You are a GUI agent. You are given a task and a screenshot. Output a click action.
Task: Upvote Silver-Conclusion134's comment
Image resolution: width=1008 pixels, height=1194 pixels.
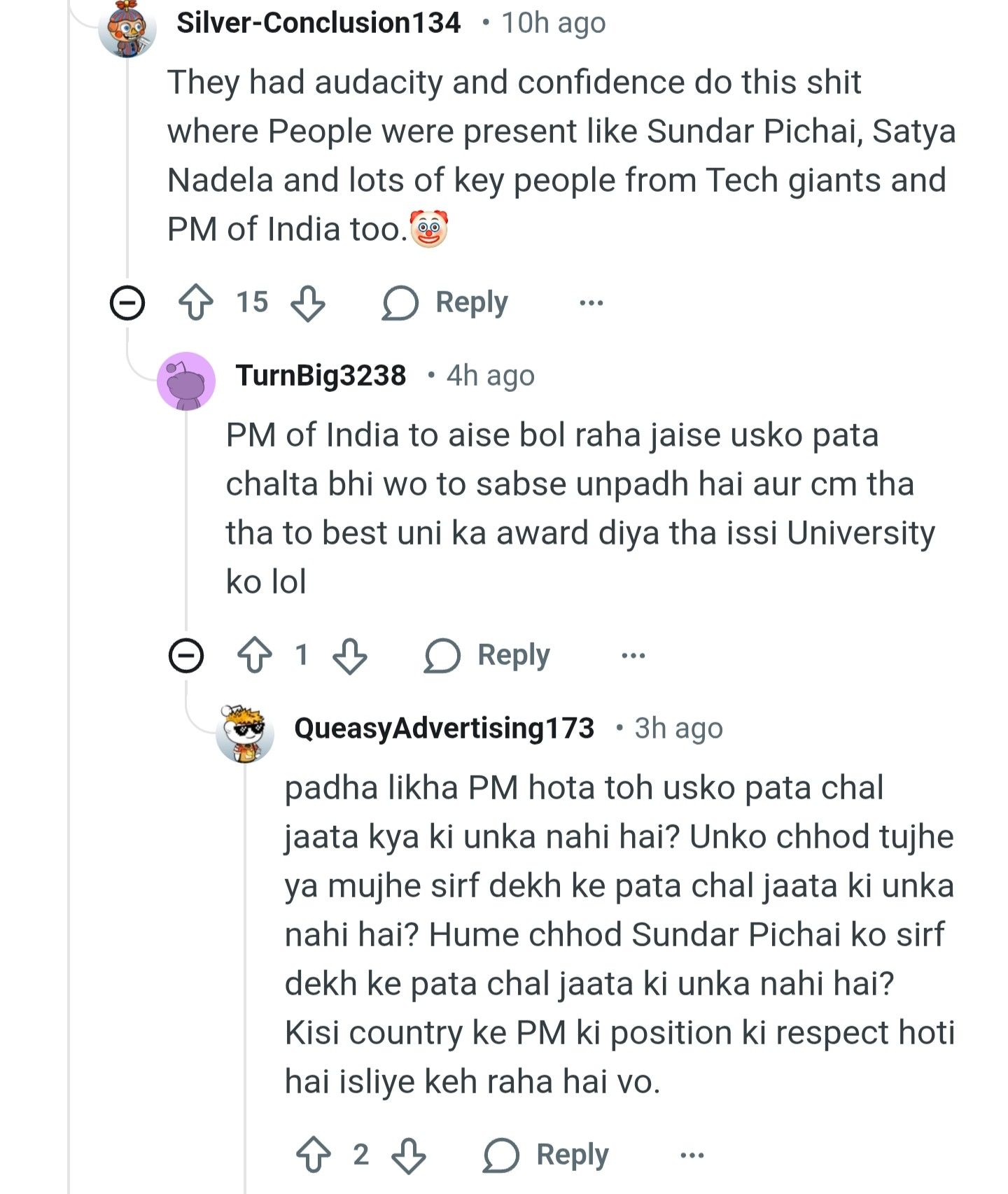[x=196, y=303]
